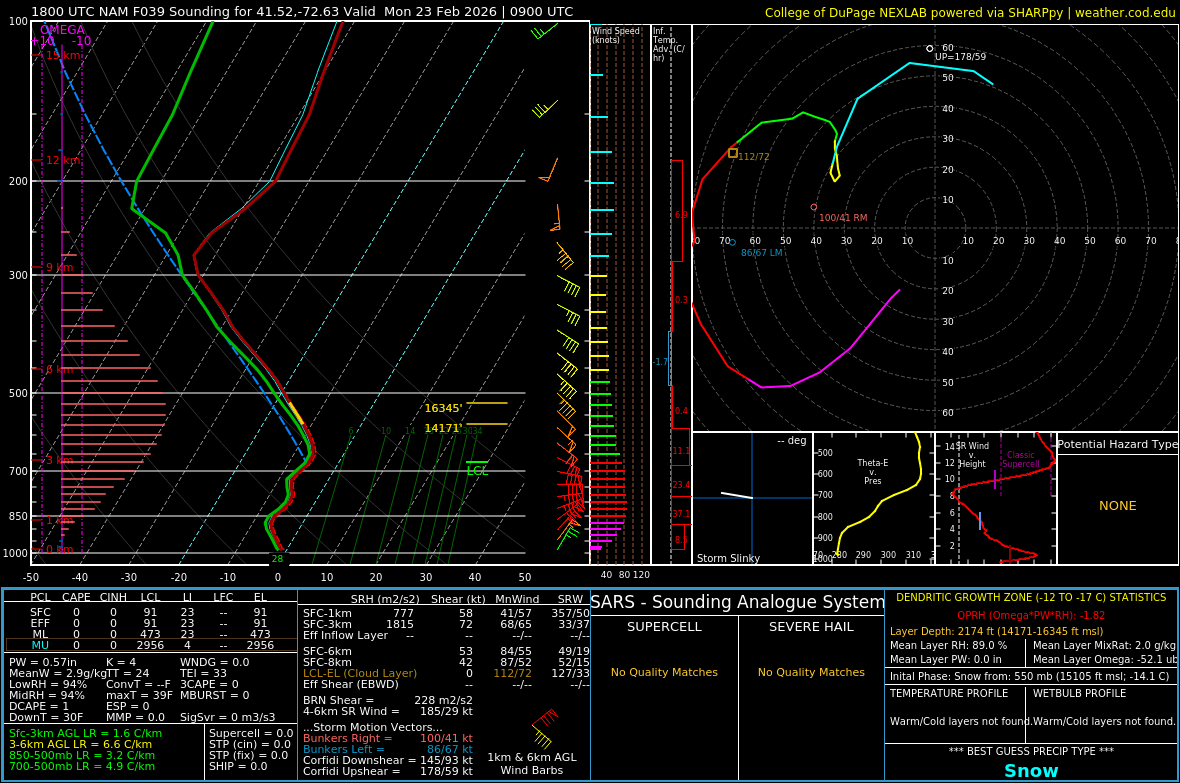Click 700-500mb LR = 4.9 C/km
Viewport: 1180px width, 783px height.
point(82,766)
